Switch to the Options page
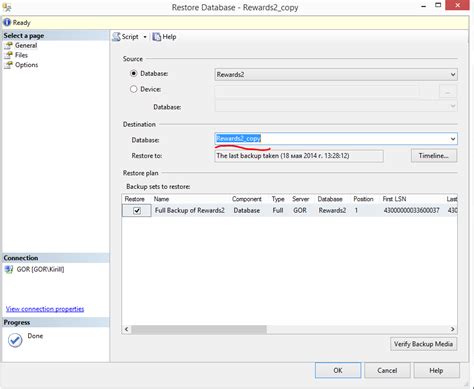 pyautogui.click(x=26, y=65)
